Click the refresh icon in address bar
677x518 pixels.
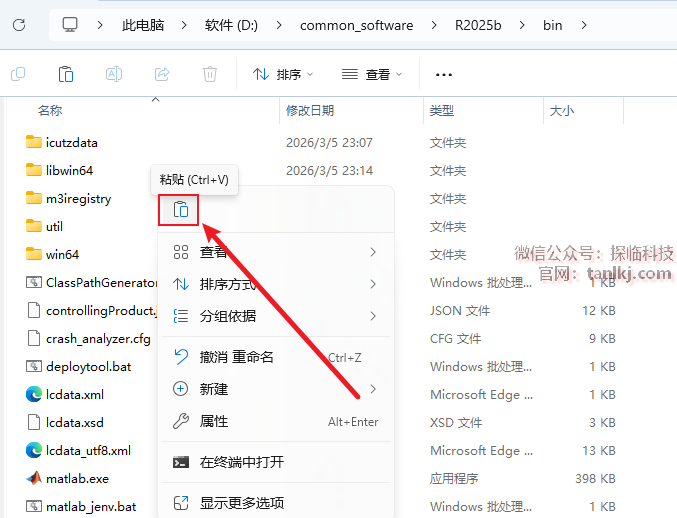tap(19, 25)
